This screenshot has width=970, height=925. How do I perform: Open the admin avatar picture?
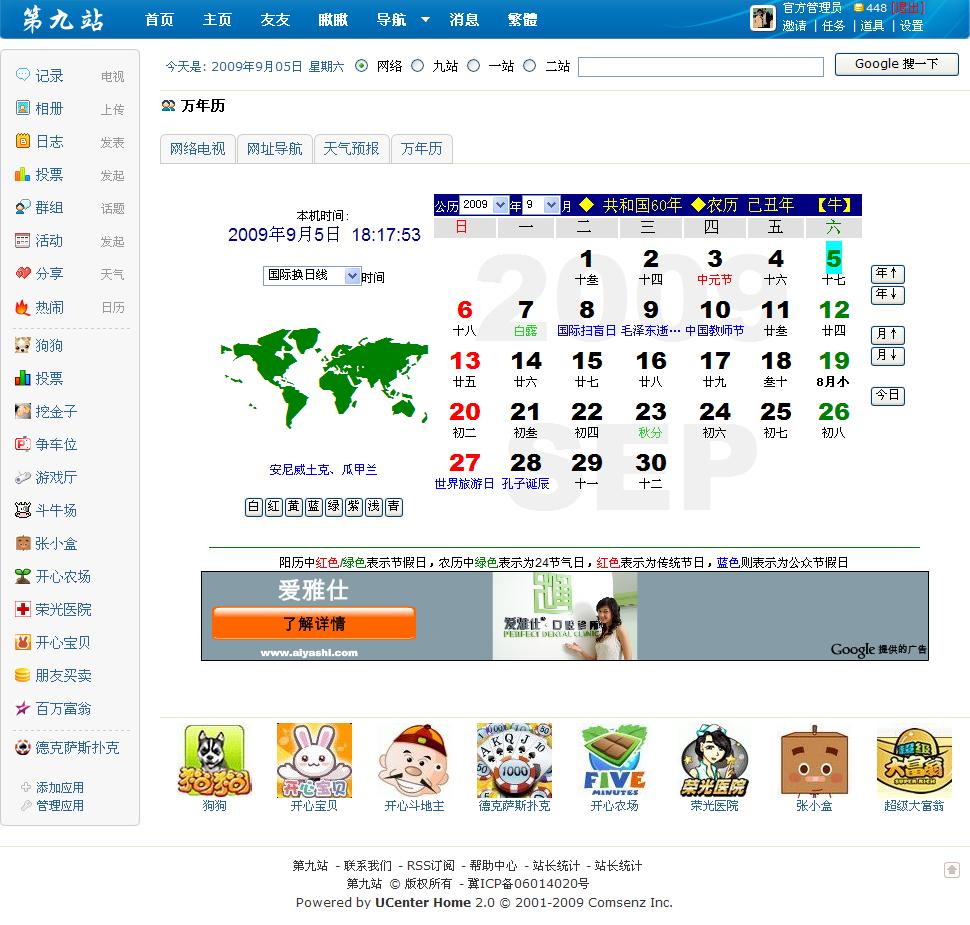tap(762, 17)
